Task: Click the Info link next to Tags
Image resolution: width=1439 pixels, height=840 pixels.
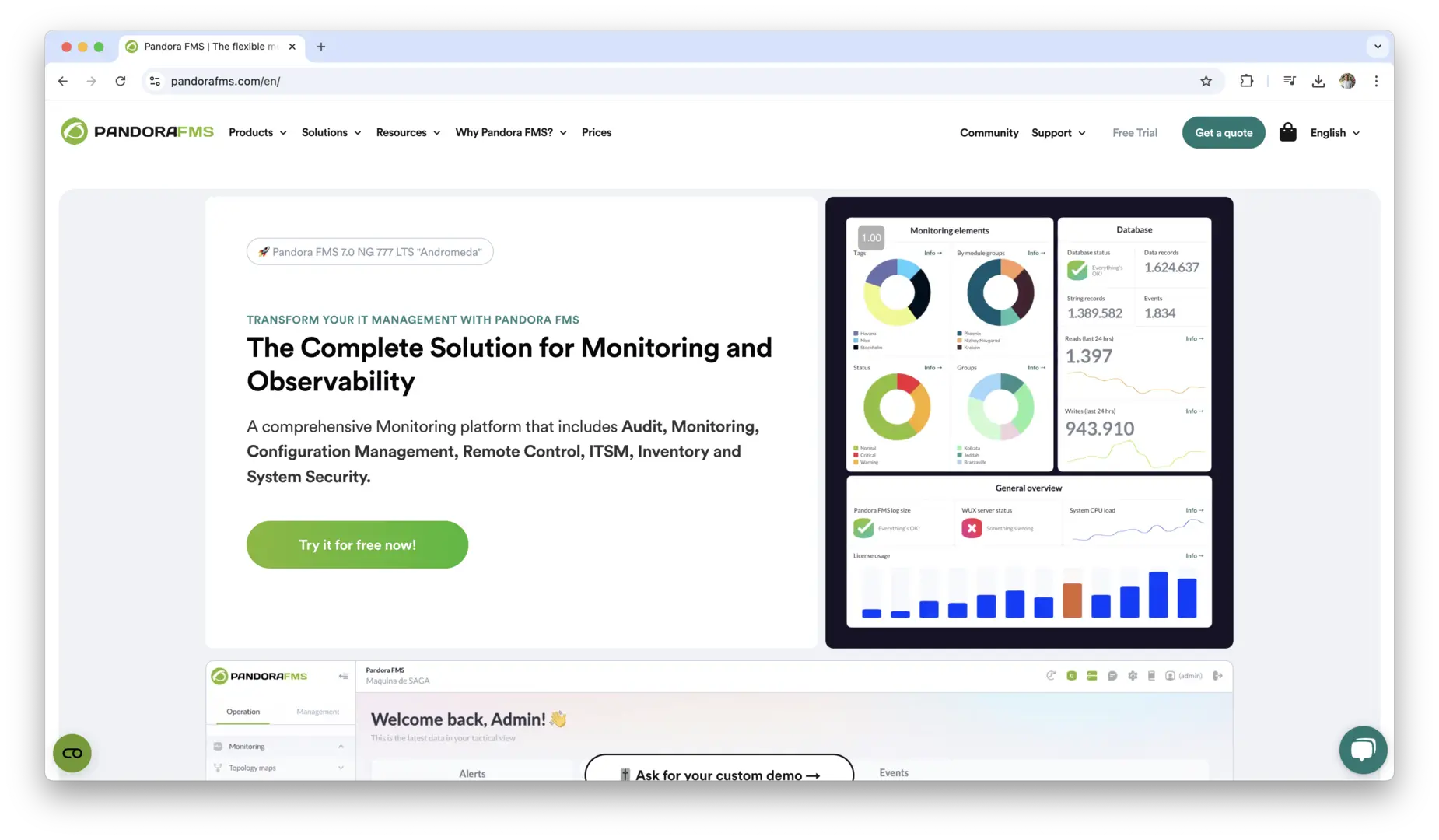Action: 933,253
